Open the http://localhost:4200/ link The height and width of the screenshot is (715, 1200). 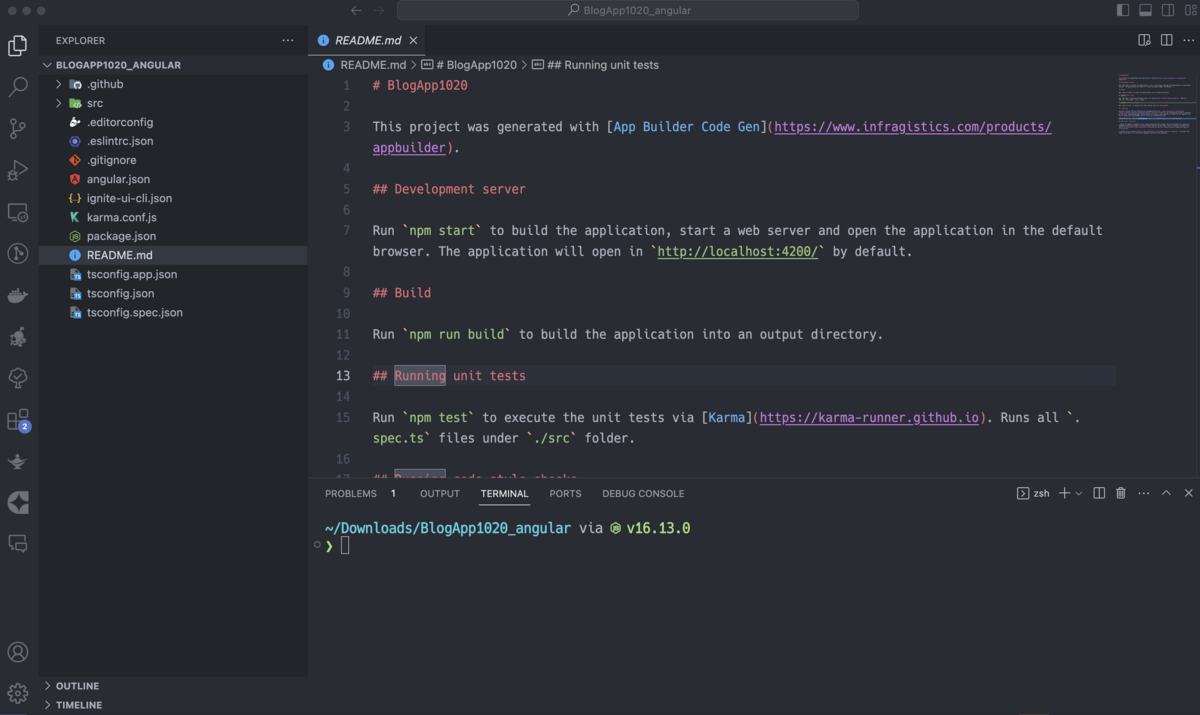[738, 252]
